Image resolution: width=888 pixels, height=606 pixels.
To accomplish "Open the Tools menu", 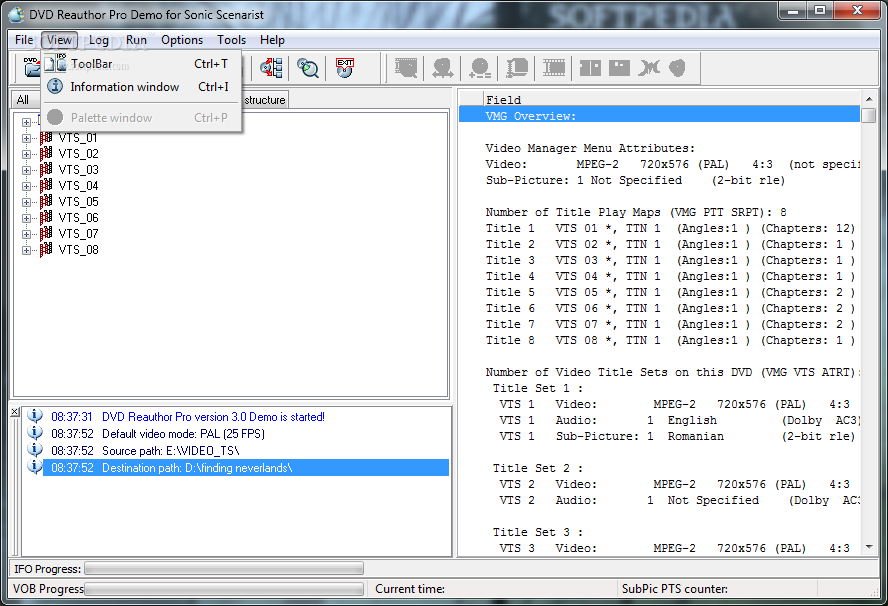I will click(x=232, y=40).
